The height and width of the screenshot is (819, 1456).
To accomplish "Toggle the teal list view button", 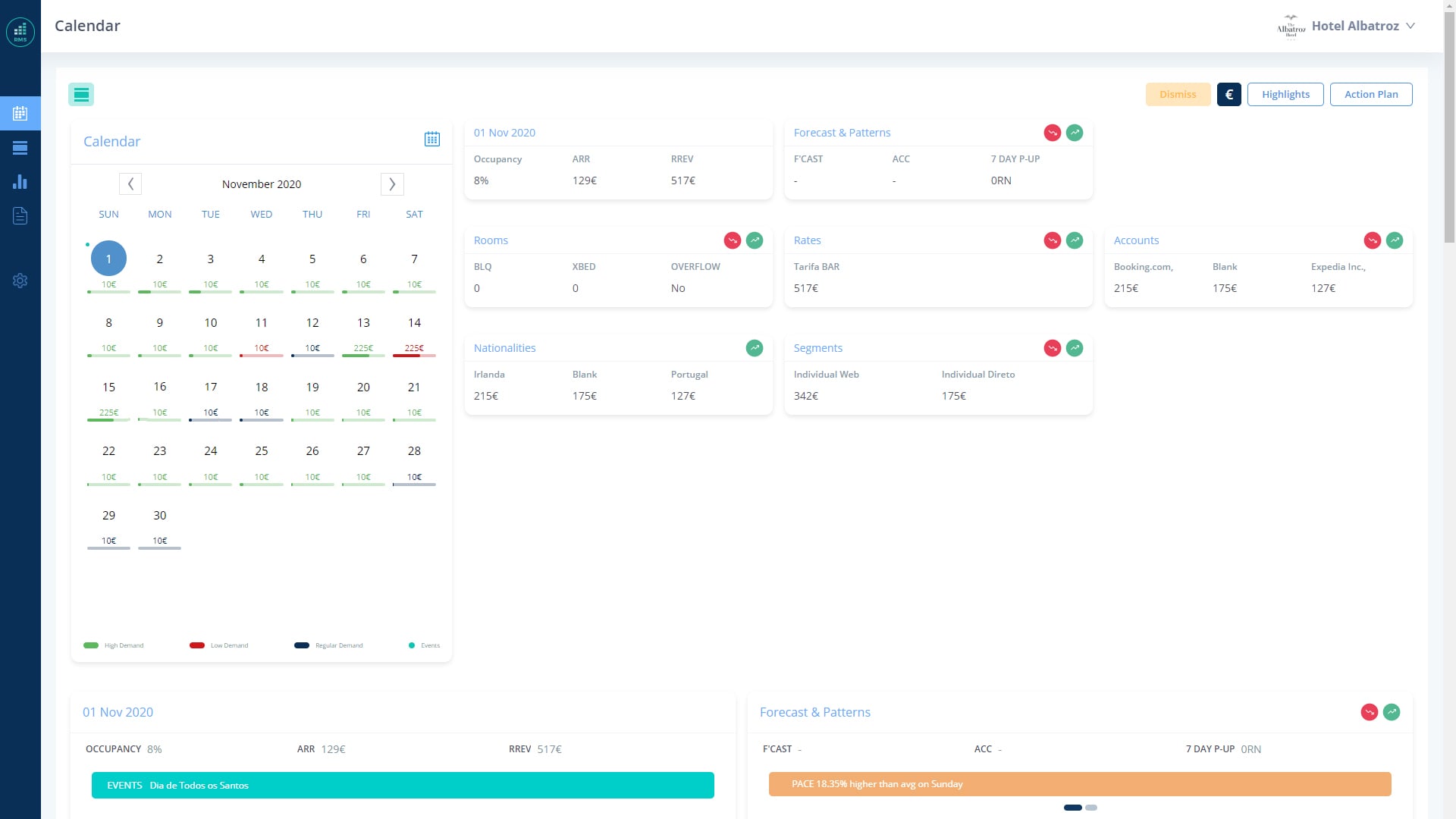I will [x=81, y=95].
